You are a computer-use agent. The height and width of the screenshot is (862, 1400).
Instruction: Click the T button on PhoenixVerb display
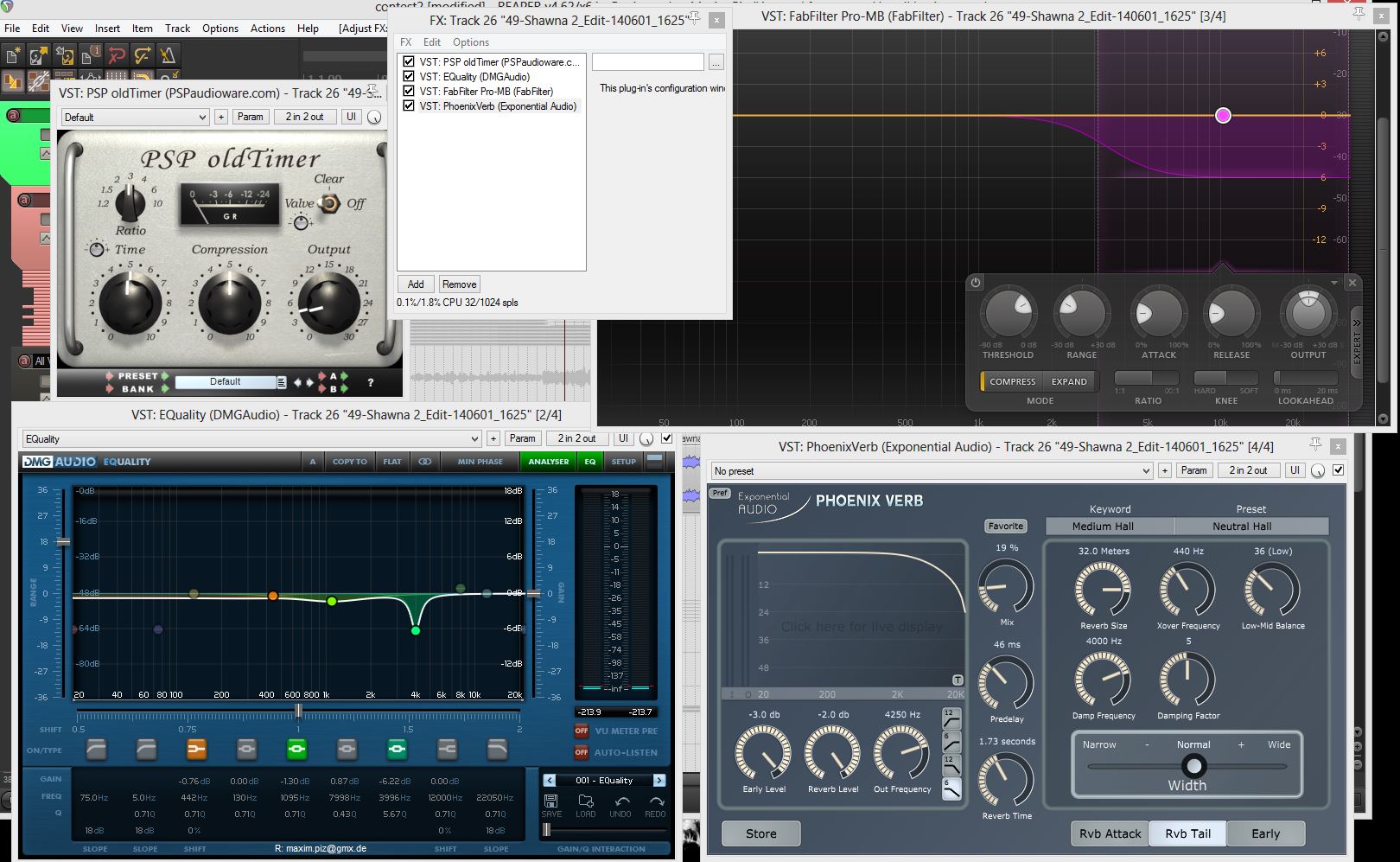tap(958, 680)
